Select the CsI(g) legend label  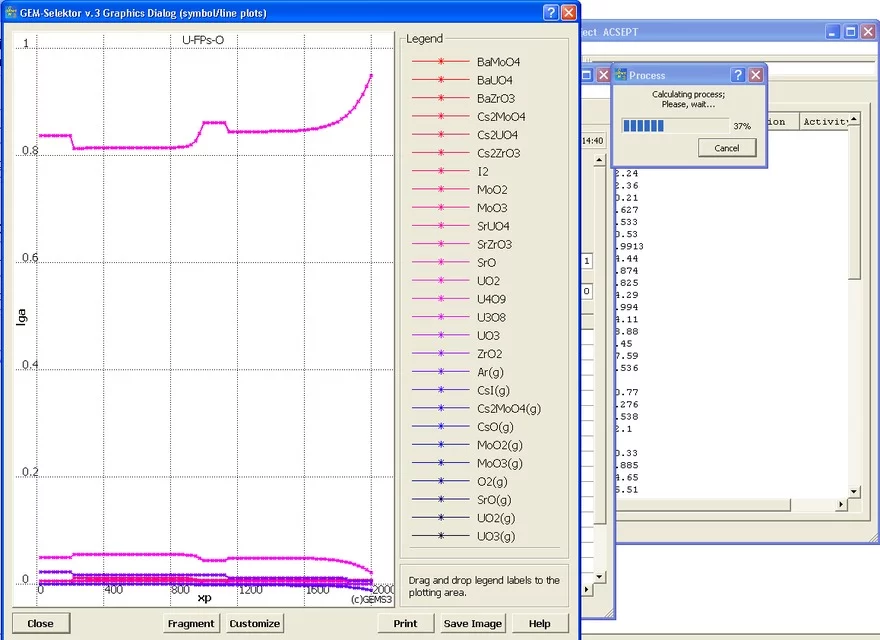click(493, 390)
